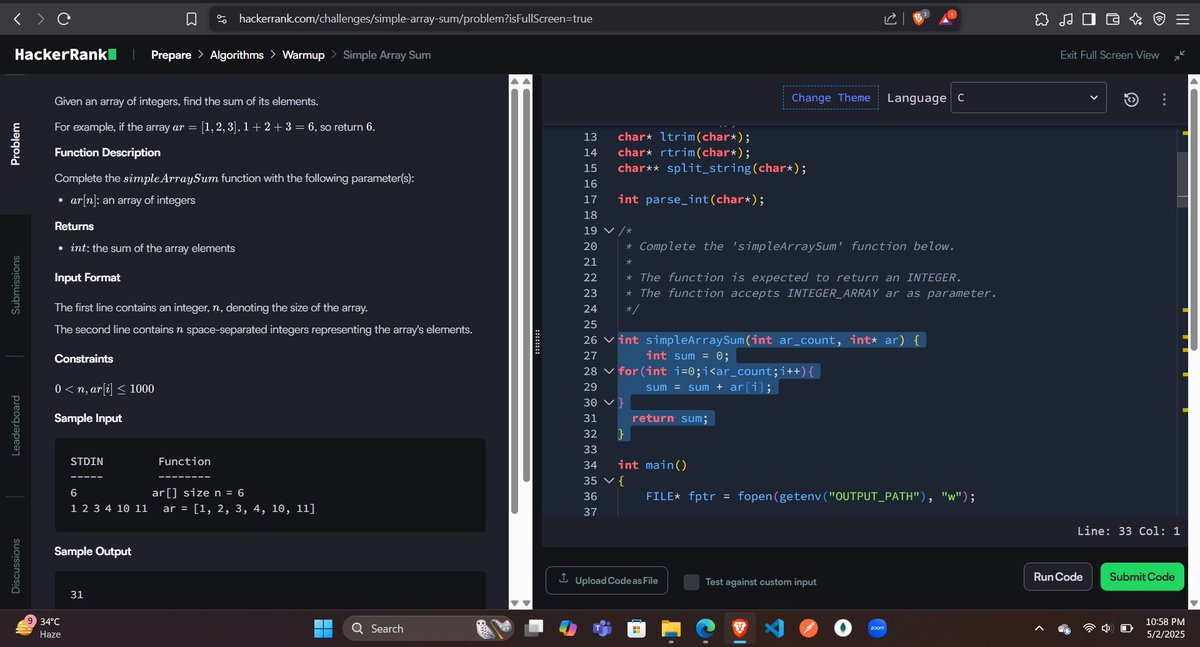Bookmark this page with bookmark icon

click(191, 19)
